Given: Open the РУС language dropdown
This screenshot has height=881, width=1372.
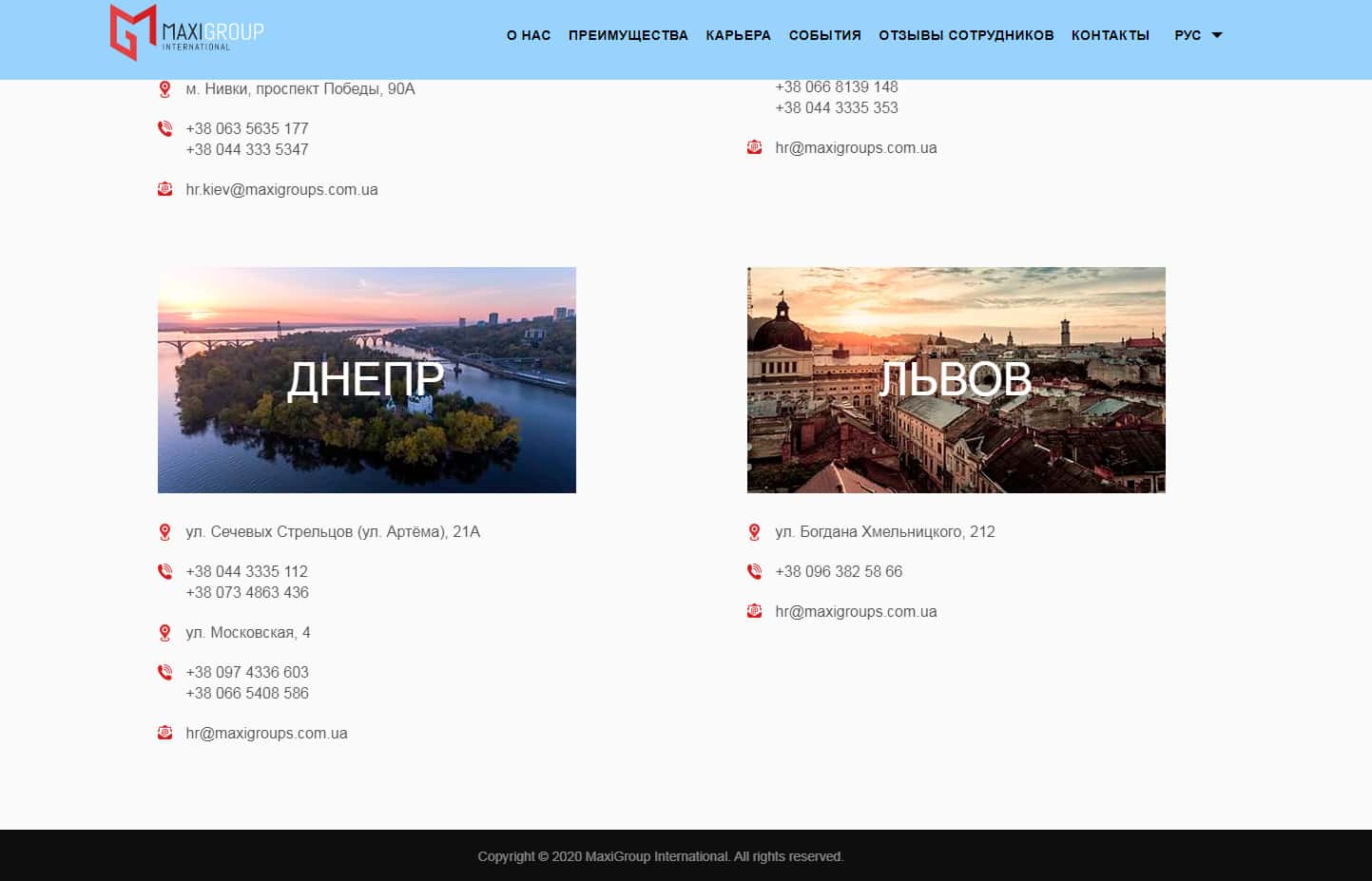Looking at the screenshot, I should [1197, 35].
